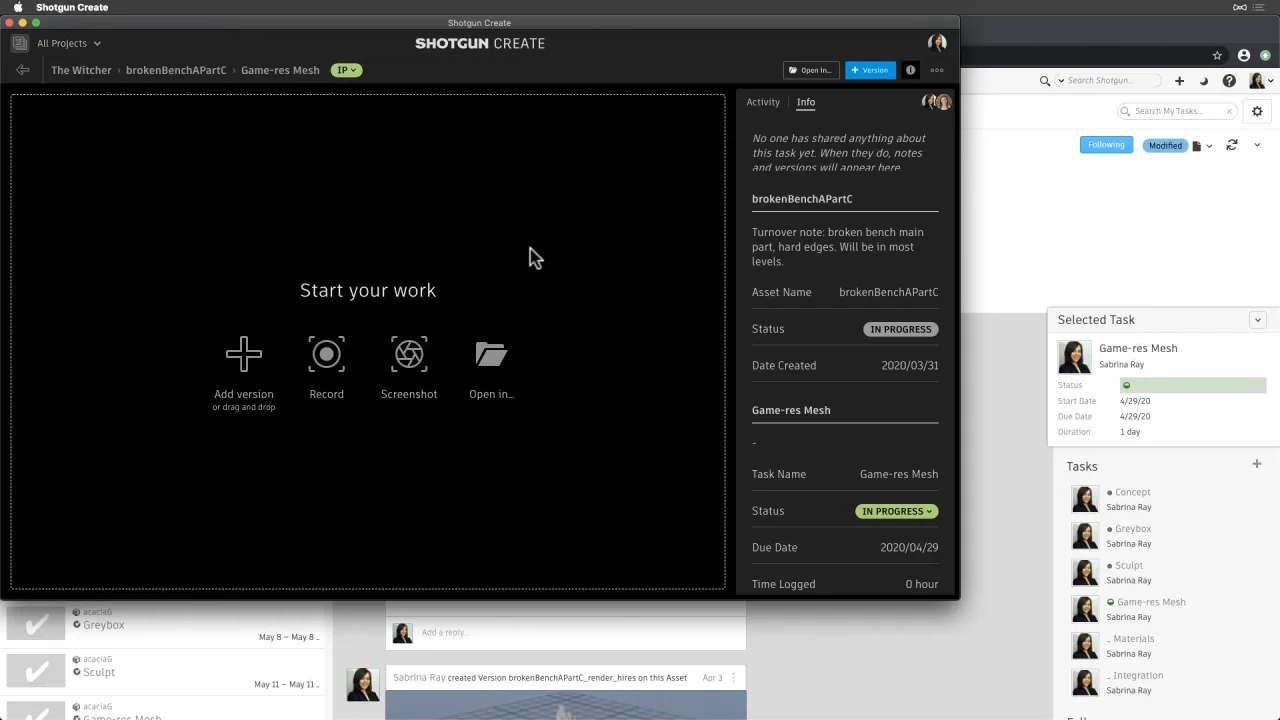This screenshot has height=720, width=1280.
Task: Click Sabrina Ray's photo in Selected Task
Action: tap(1075, 357)
